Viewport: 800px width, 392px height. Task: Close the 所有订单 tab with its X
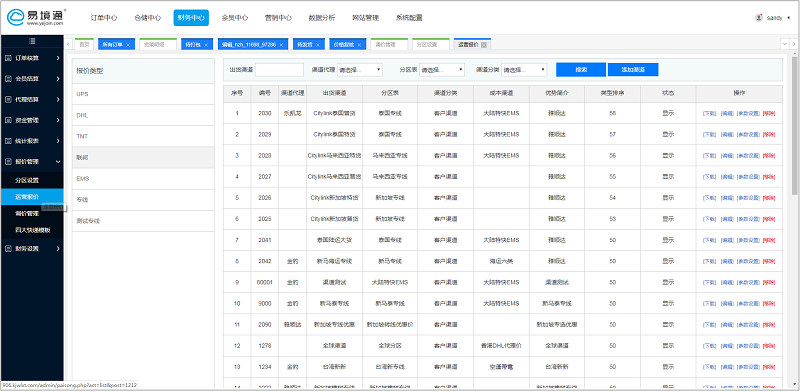pos(128,45)
